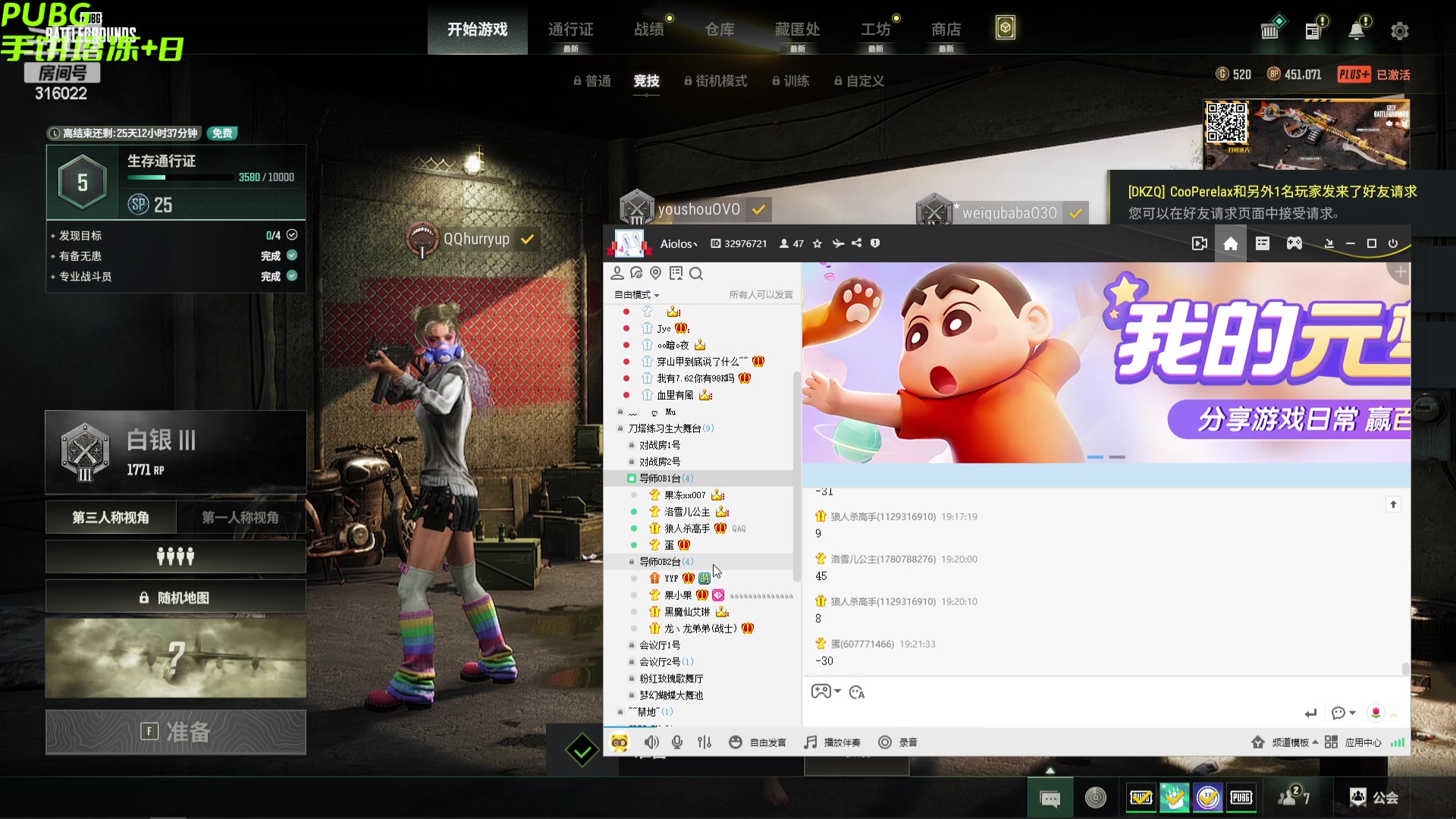The image size is (1456, 819).
Task: Open the bulletin board icon in YY sidebar
Action: [676, 274]
